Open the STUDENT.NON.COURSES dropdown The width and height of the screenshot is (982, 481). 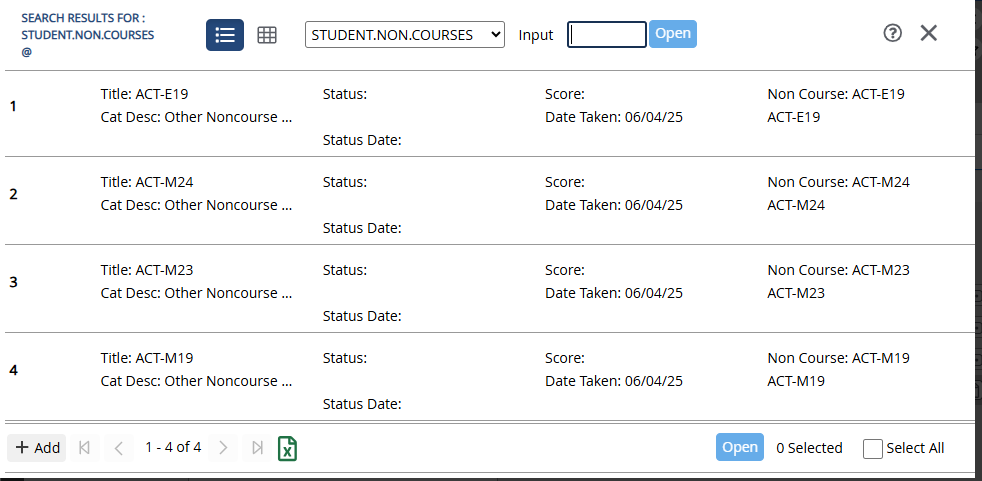coord(405,34)
